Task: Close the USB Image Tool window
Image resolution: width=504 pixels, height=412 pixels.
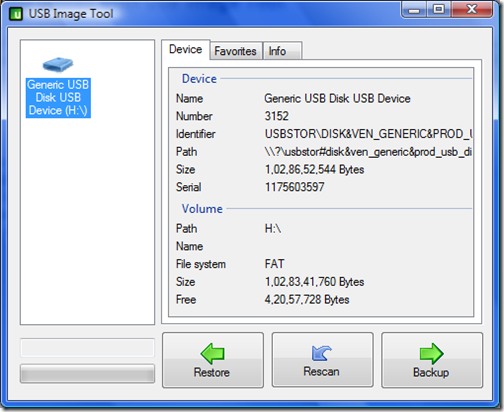Action: (x=472, y=10)
